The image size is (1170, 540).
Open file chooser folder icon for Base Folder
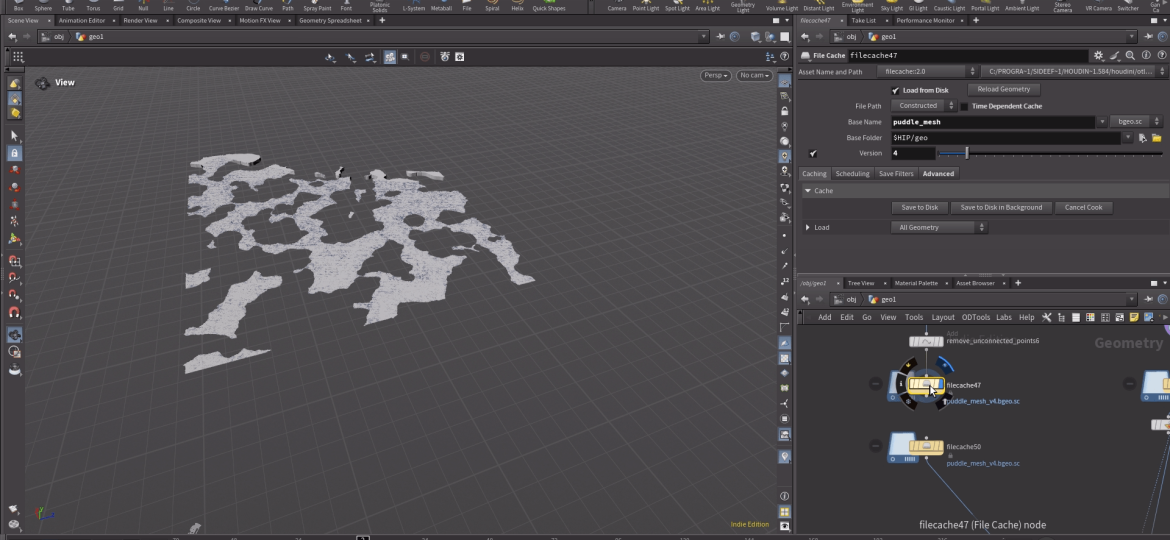[x=1156, y=138]
